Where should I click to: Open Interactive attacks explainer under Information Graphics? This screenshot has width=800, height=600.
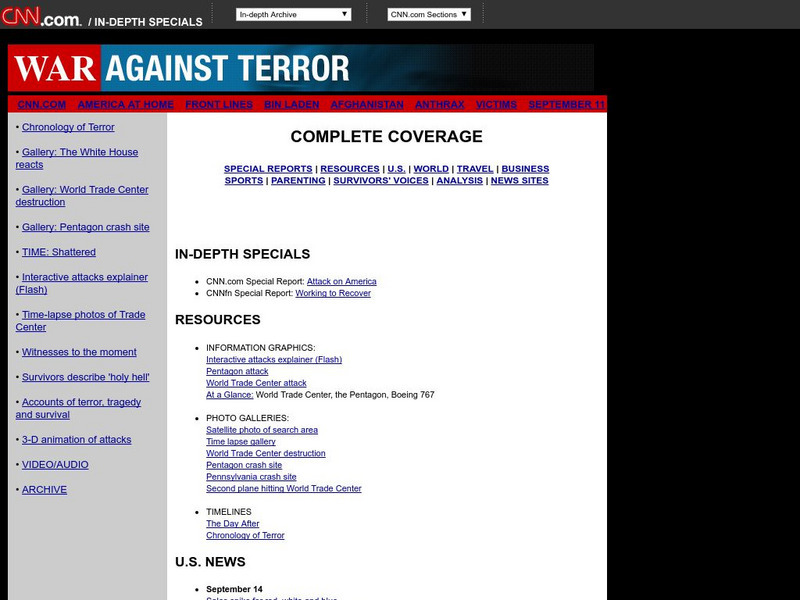pos(274,360)
